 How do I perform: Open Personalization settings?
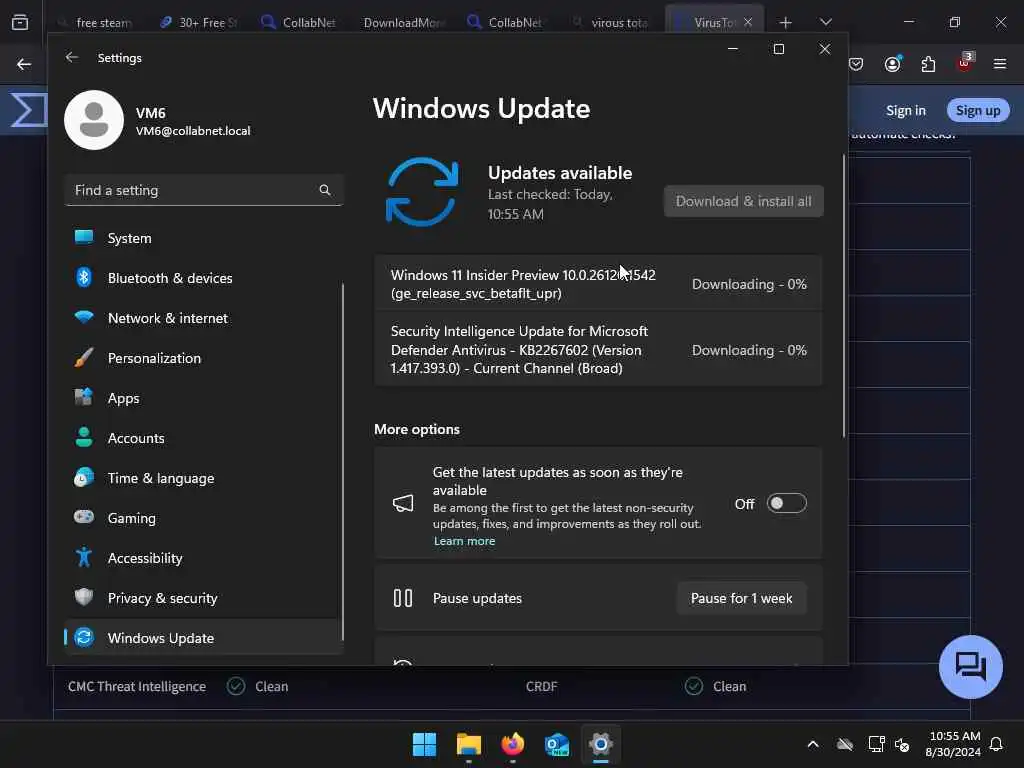pyautogui.click(x=203, y=358)
